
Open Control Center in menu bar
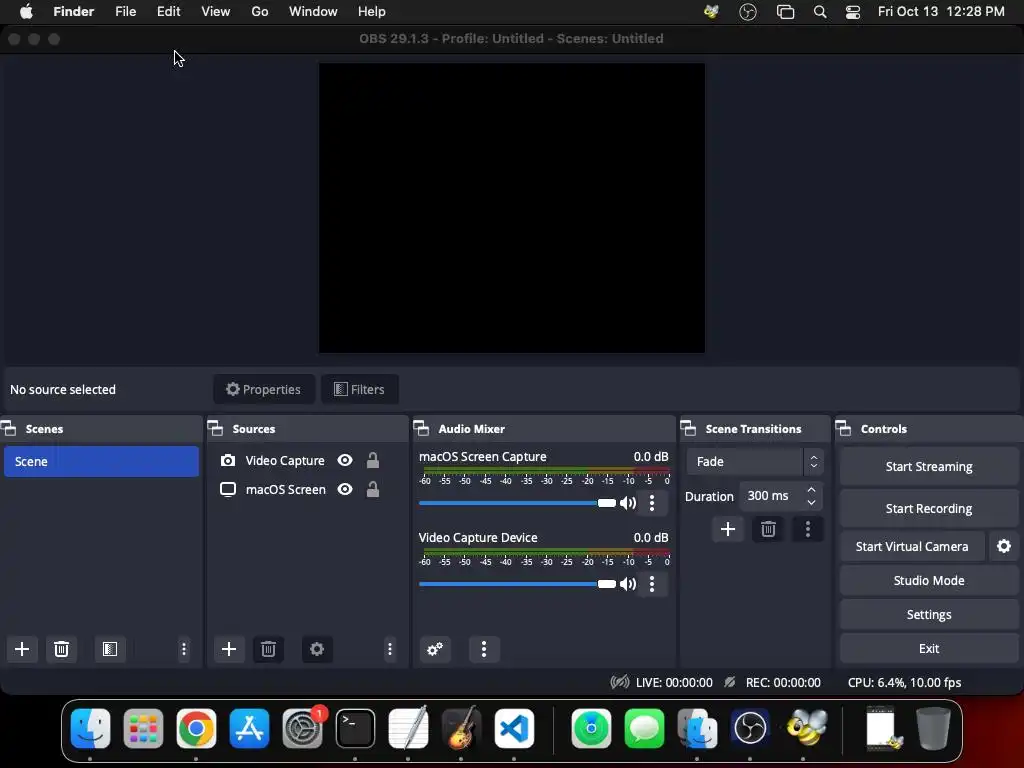853,12
